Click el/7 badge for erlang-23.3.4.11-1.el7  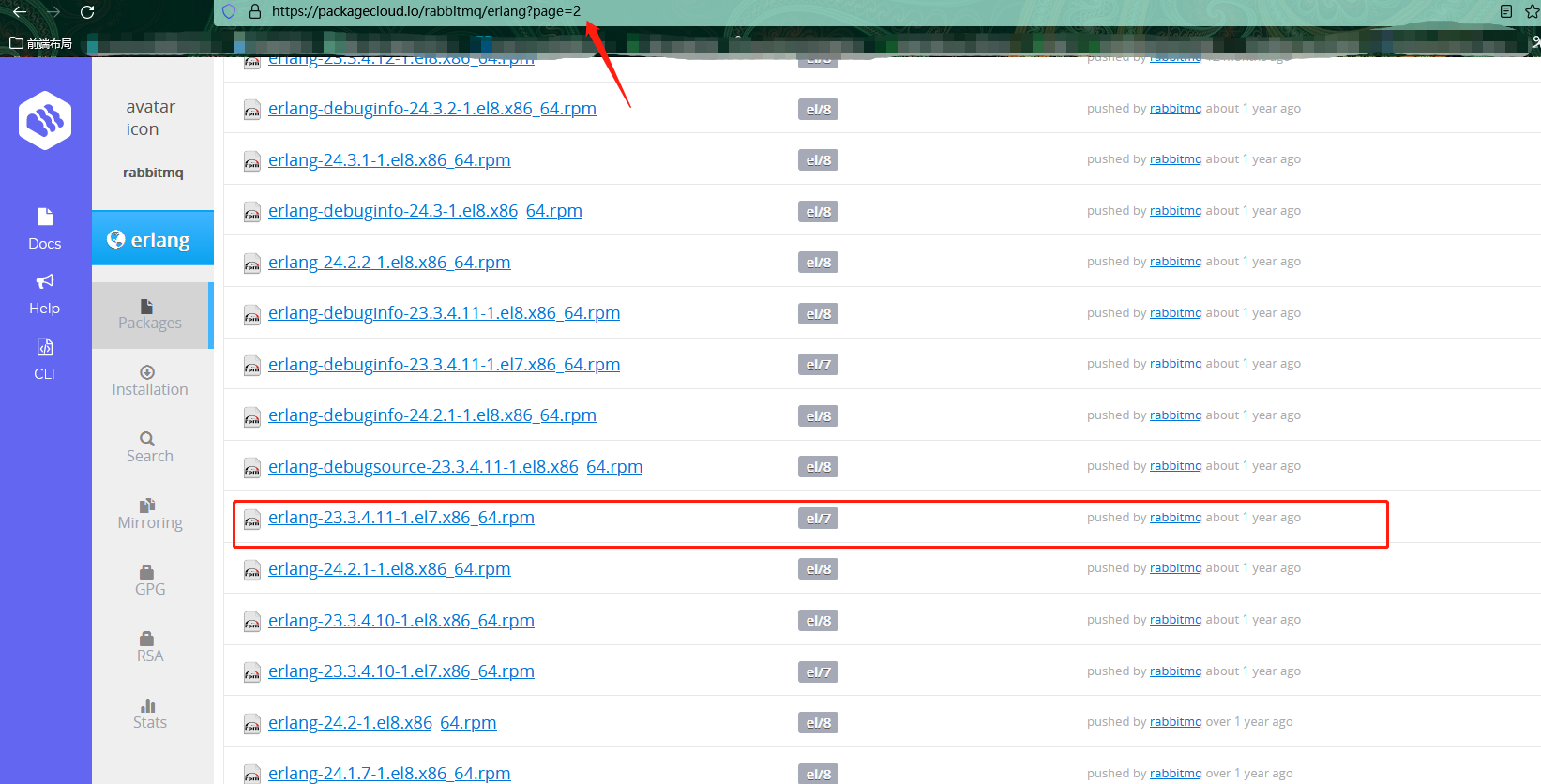818,518
